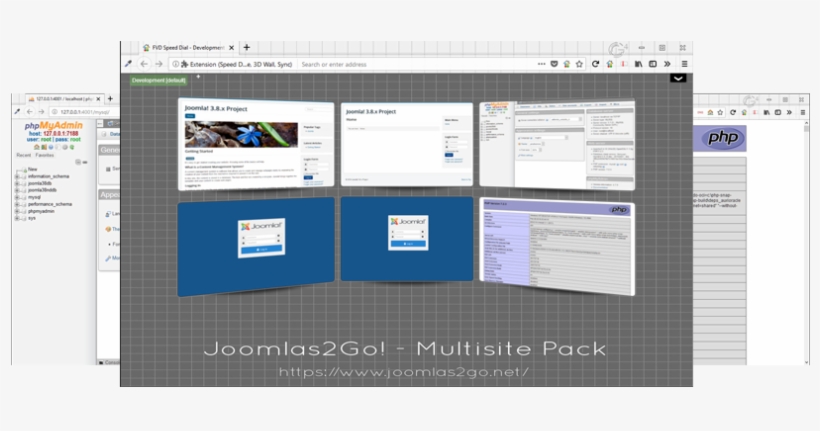Open the PHP info dial thumbnail

pos(557,246)
